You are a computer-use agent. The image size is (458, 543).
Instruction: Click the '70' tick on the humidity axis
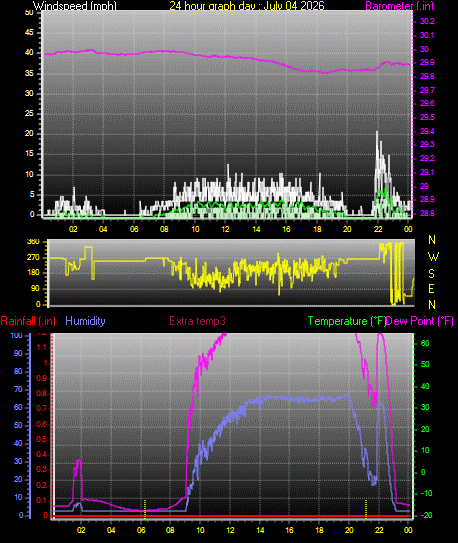pyautogui.click(x=18, y=389)
